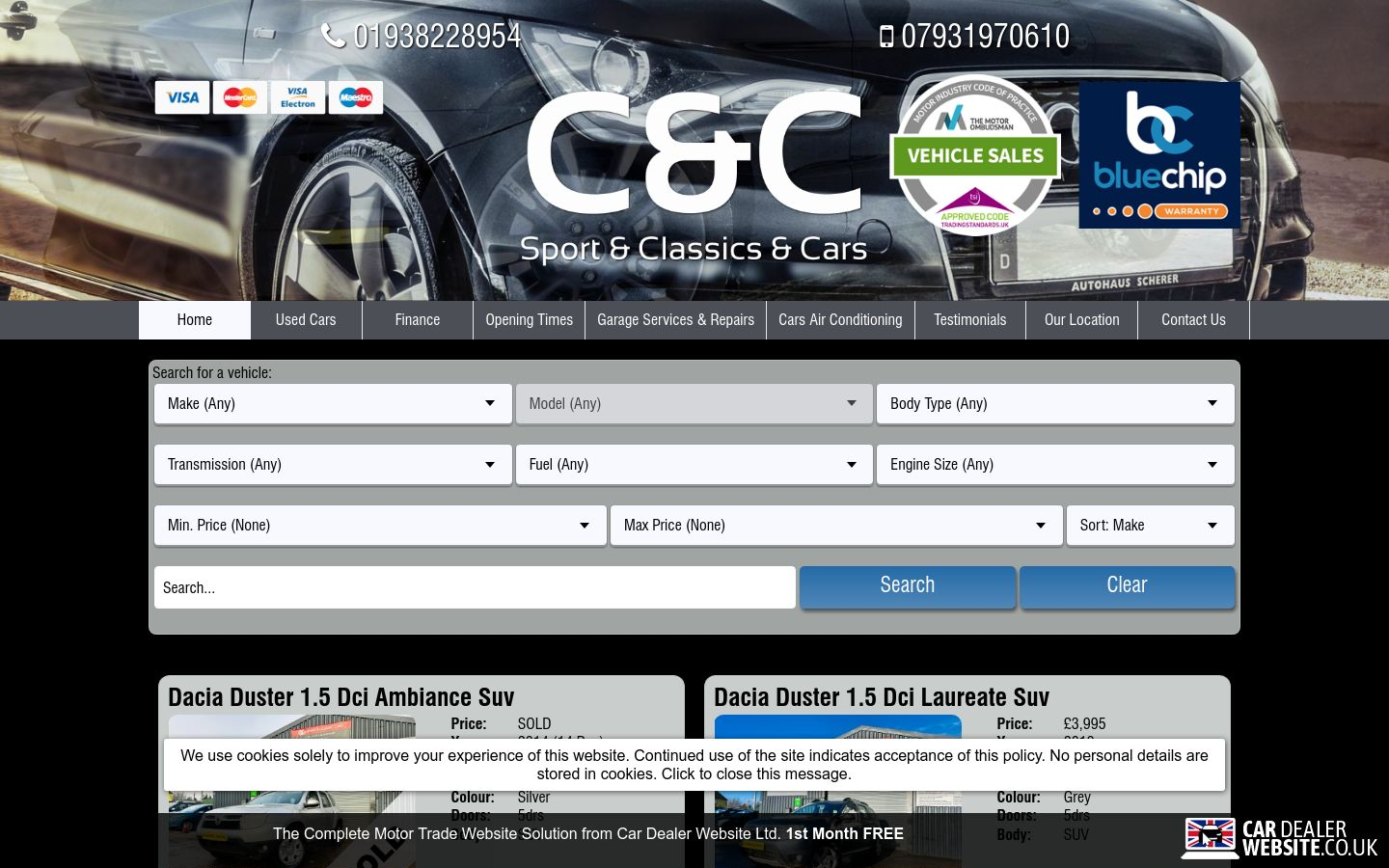The height and width of the screenshot is (868, 1389).
Task: Open the Finance page
Action: pyautogui.click(x=418, y=320)
